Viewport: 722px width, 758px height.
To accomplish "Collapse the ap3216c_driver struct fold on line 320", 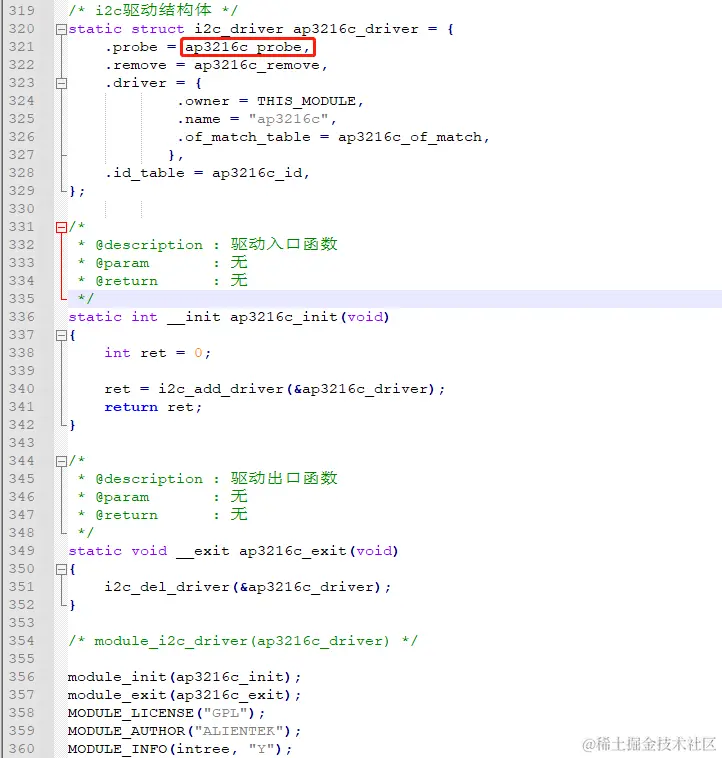I will (61, 29).
